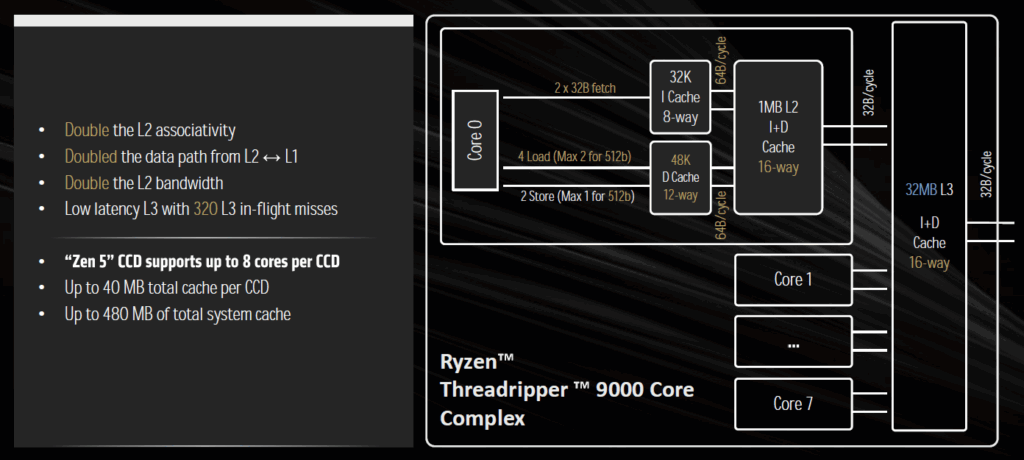Image resolution: width=1024 pixels, height=460 pixels.
Task: Click the 'Double the L2 associativity' bullet
Action: [x=150, y=130]
